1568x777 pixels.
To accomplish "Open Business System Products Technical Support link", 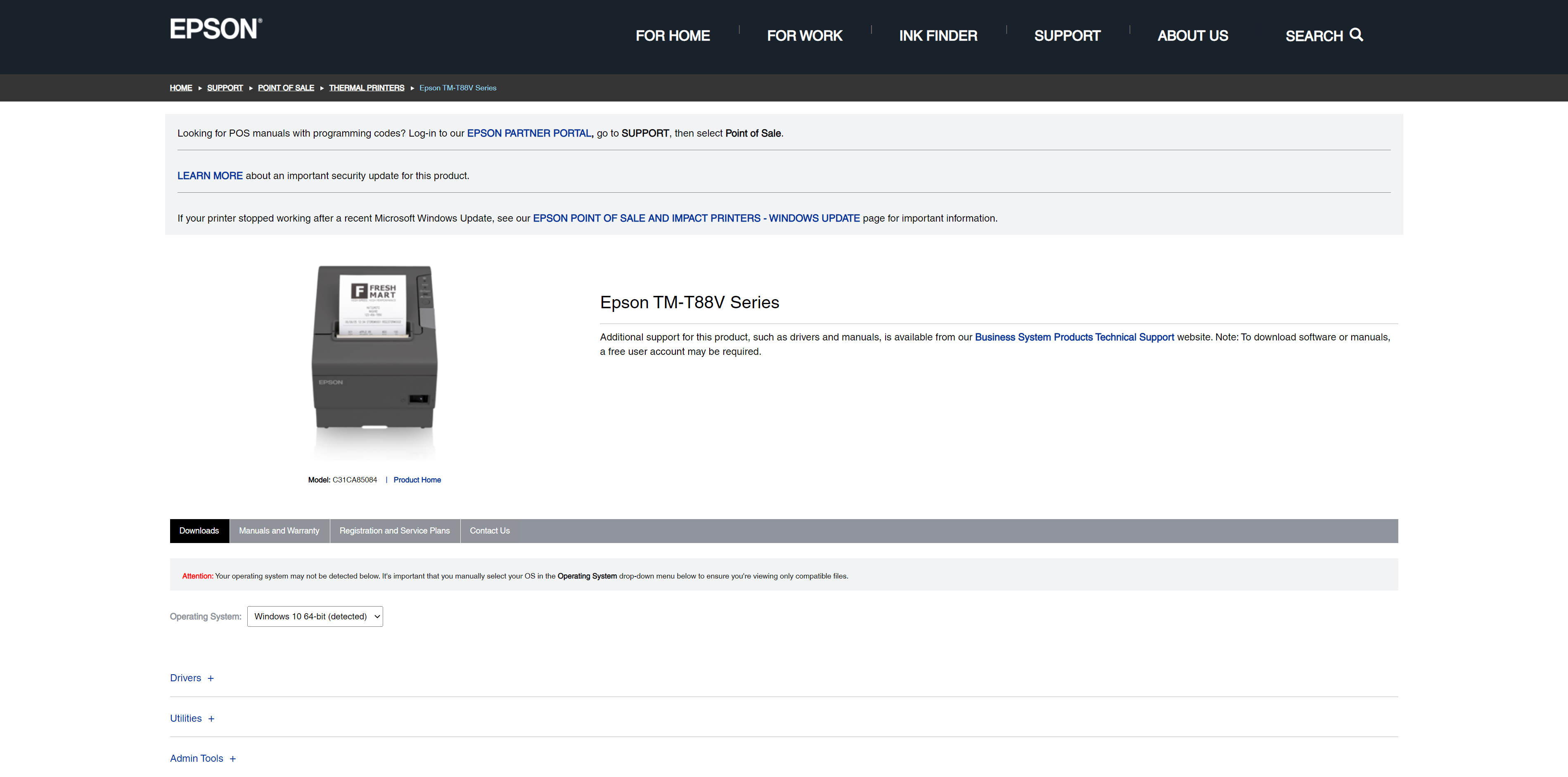I will pyautogui.click(x=1074, y=337).
